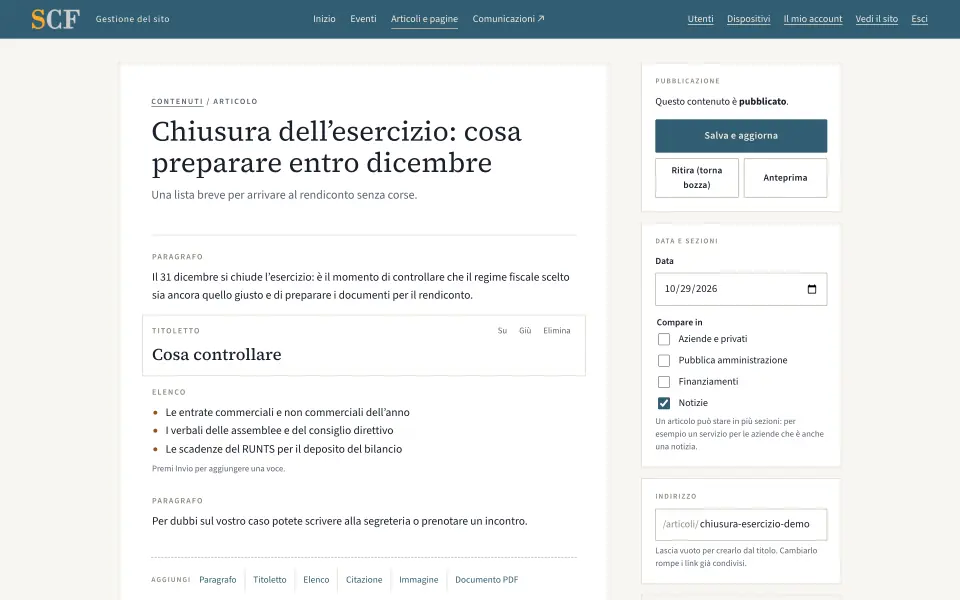This screenshot has width=960, height=600.
Task: Tick the Finanziamenti checkbox
Action: (664, 382)
